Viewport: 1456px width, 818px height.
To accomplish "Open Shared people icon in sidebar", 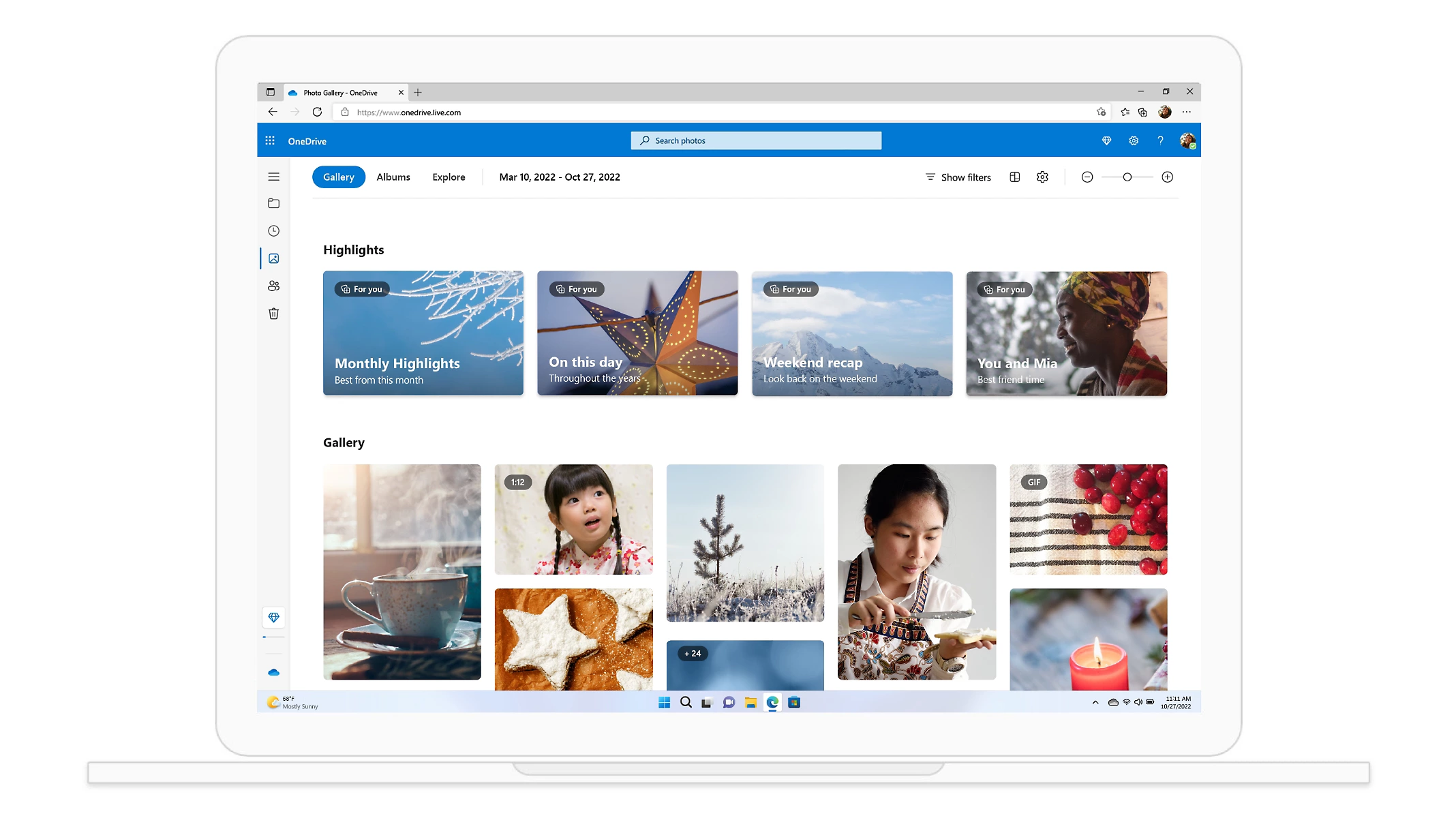I will pyautogui.click(x=273, y=286).
